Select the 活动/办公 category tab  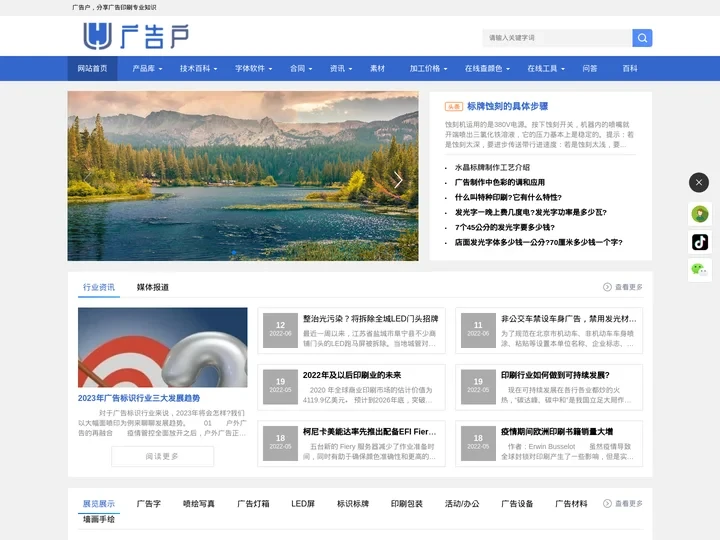pos(462,504)
